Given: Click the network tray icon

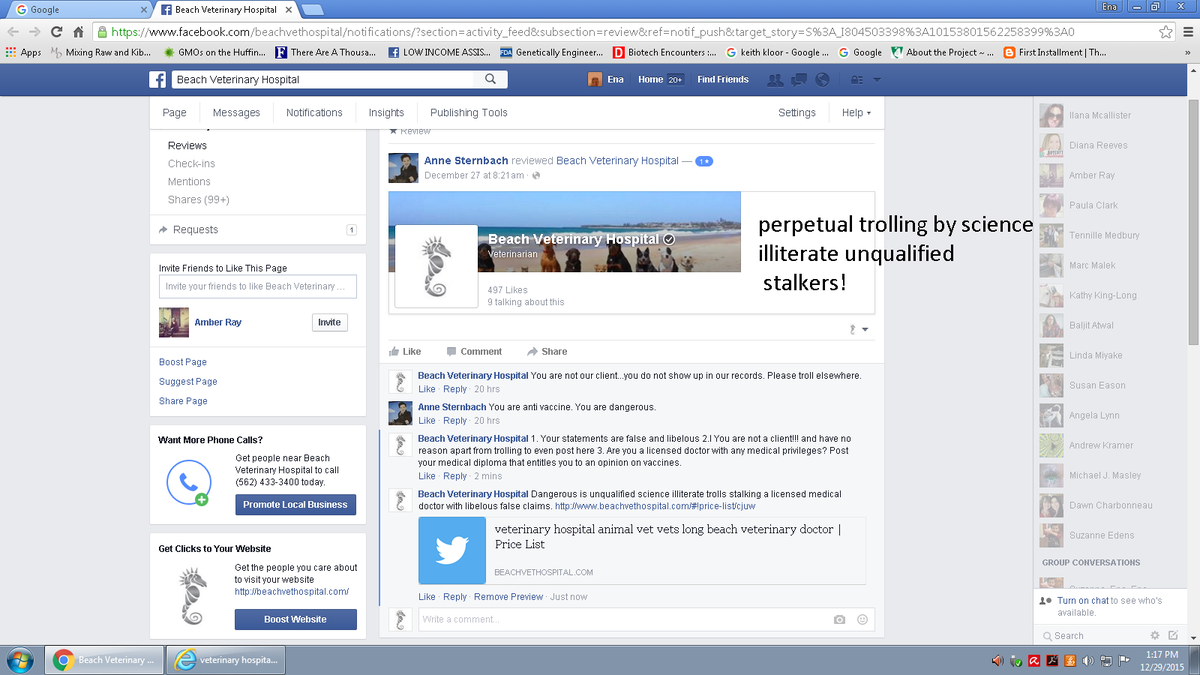Looking at the screenshot, I should tap(1106, 660).
